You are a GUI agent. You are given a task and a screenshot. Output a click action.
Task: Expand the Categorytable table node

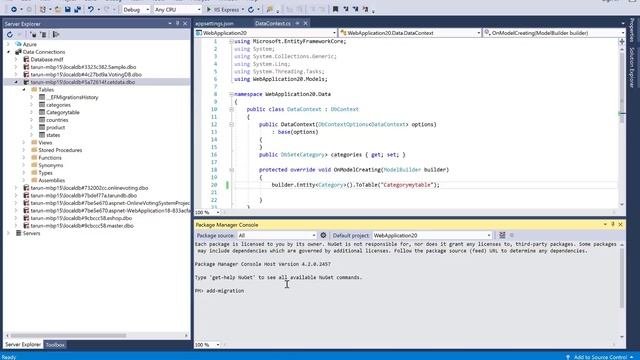coord(31,112)
